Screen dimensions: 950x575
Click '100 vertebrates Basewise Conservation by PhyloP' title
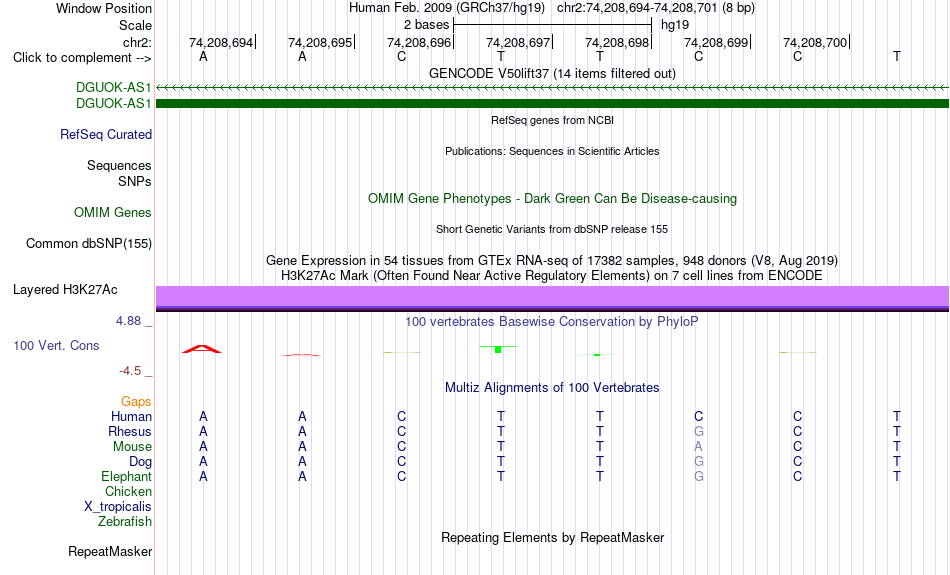(x=552, y=322)
